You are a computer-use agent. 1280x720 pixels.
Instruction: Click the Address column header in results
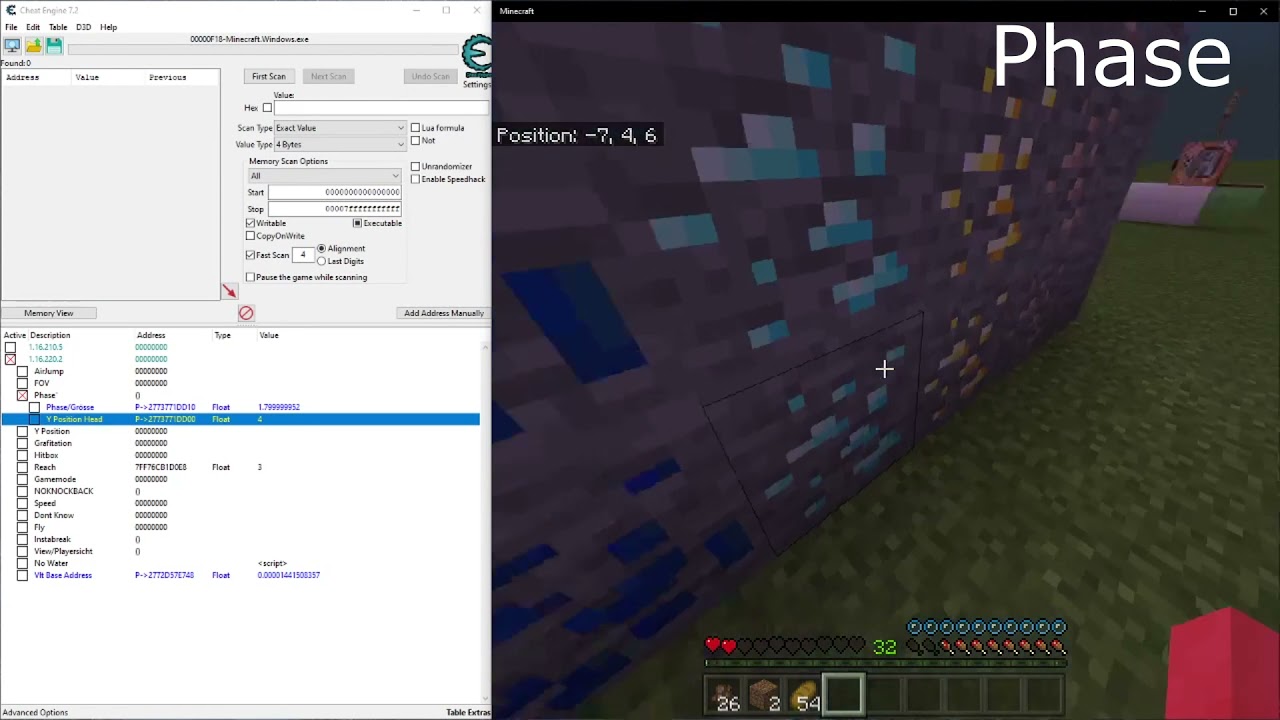[37, 77]
